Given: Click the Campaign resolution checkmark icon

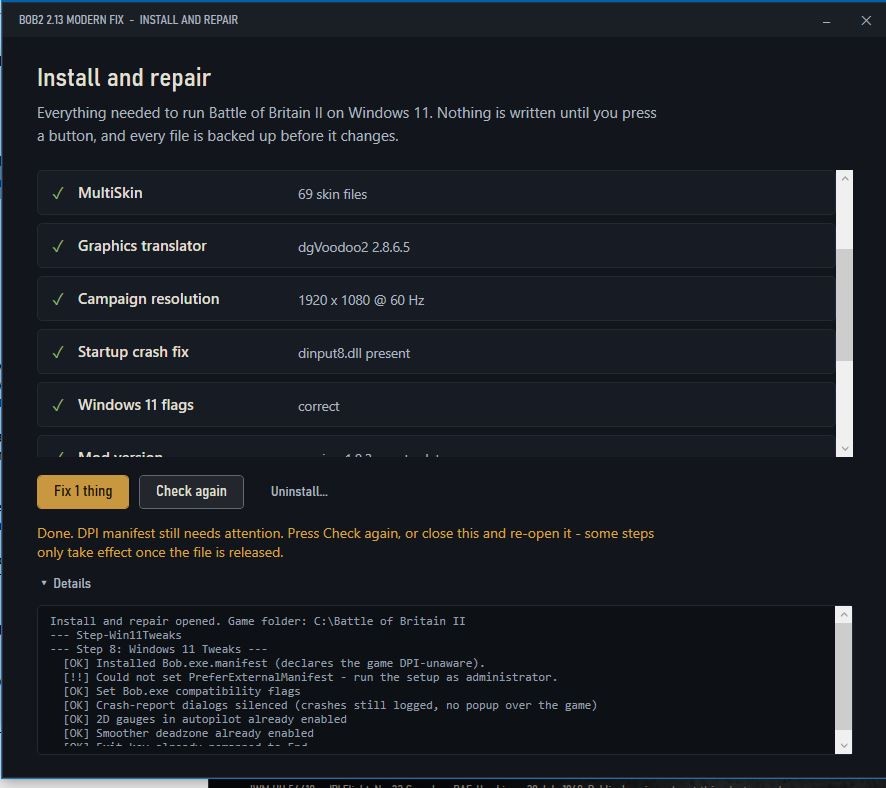Looking at the screenshot, I should pyautogui.click(x=58, y=299).
